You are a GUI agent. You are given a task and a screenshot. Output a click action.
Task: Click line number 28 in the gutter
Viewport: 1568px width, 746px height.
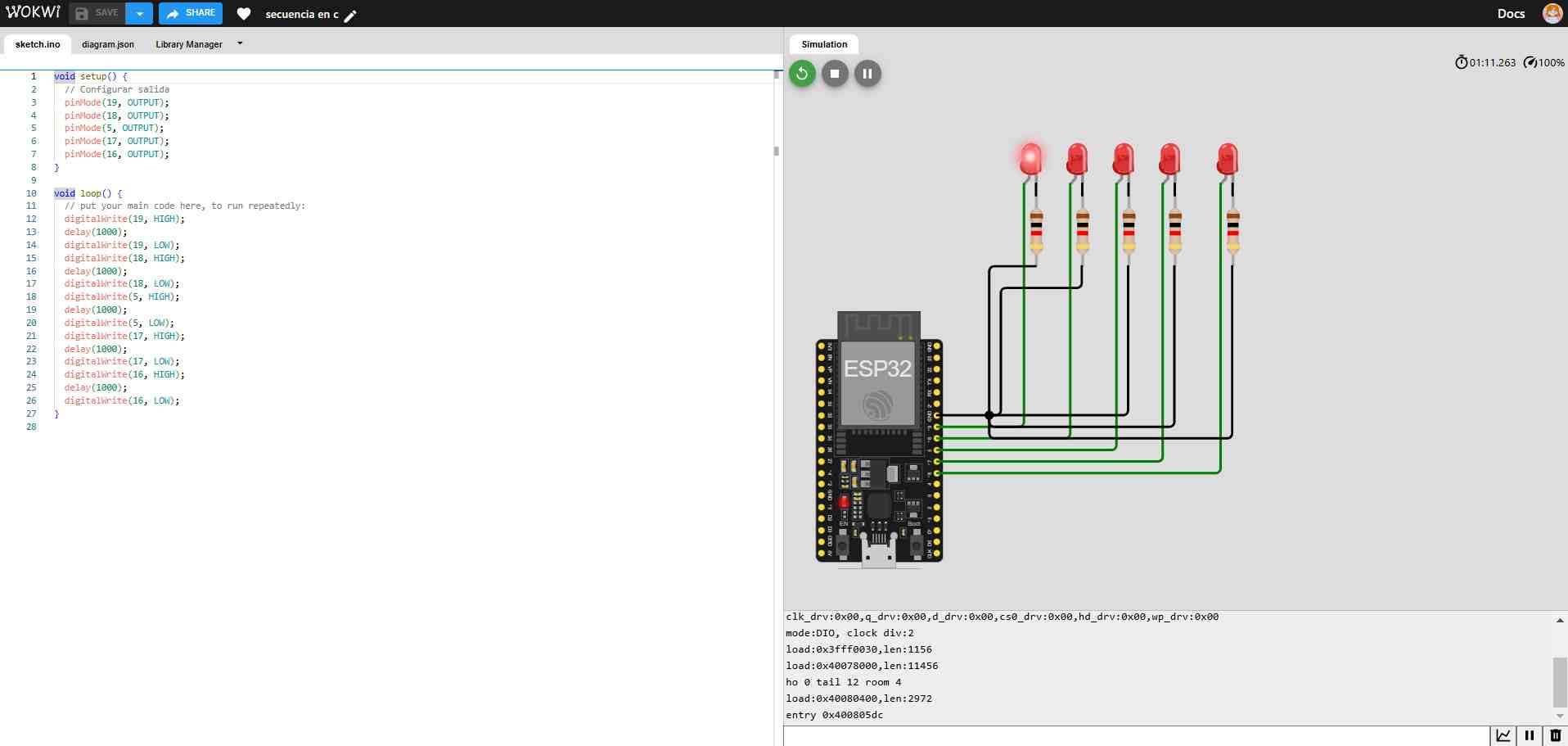(31, 427)
